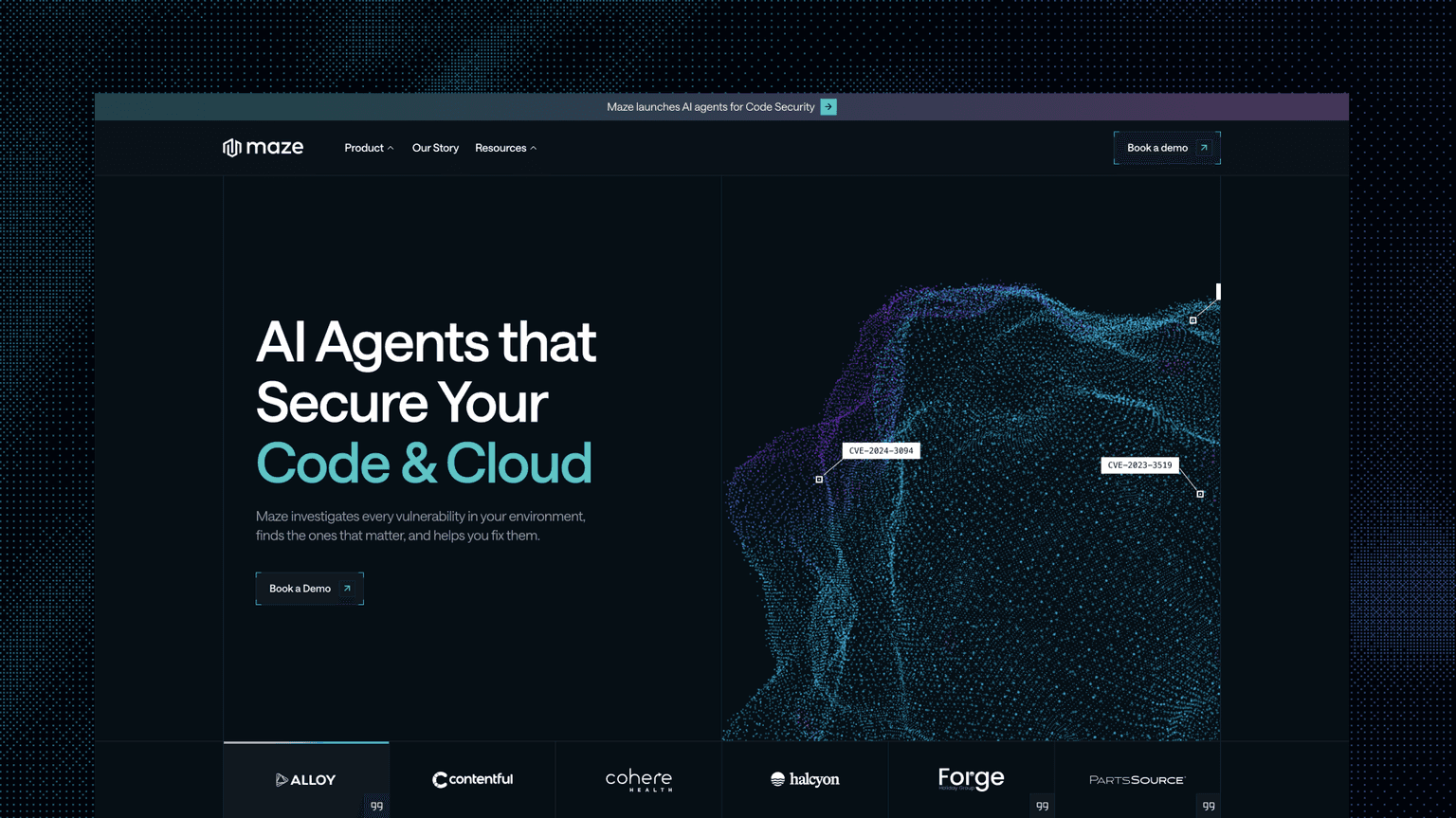Click the Product chevron arrow
This screenshot has width=1456, height=818.
391,148
